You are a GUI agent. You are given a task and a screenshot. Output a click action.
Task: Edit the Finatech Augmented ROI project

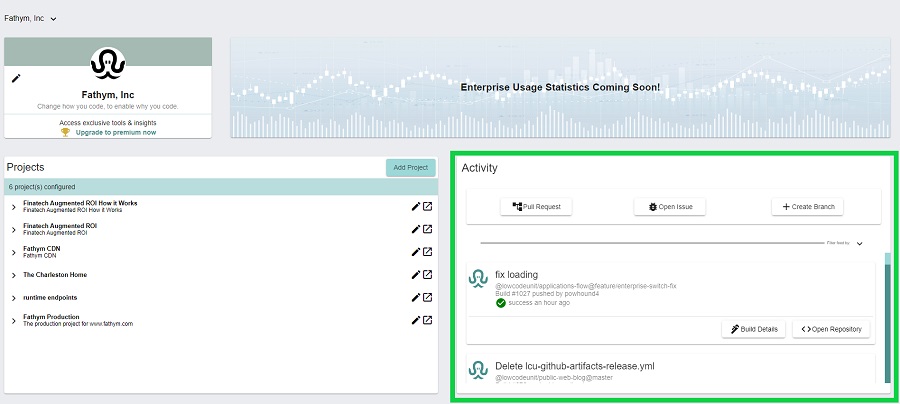pos(416,229)
